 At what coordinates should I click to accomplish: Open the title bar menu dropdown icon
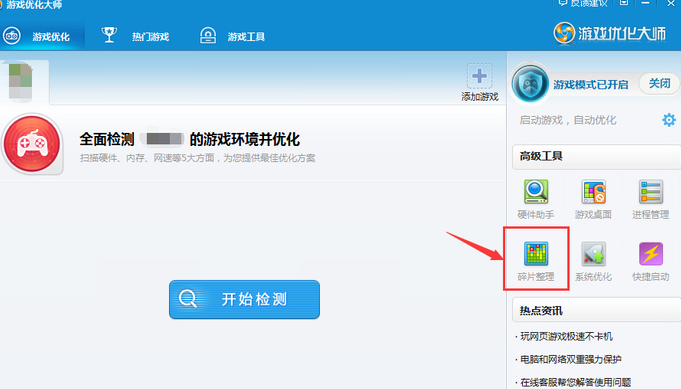point(624,3)
